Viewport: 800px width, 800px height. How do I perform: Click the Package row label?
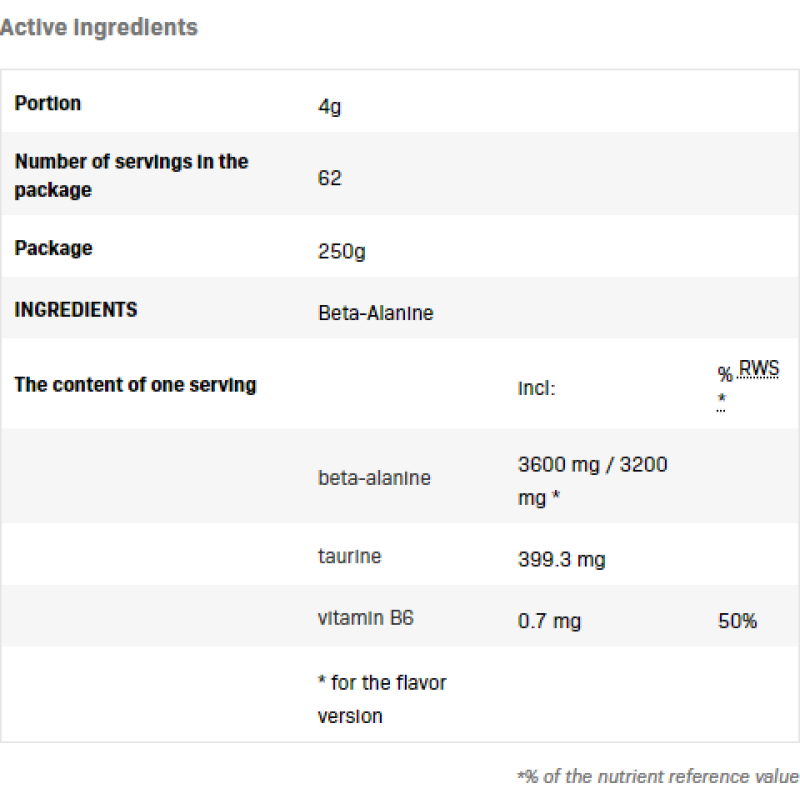[x=53, y=248]
